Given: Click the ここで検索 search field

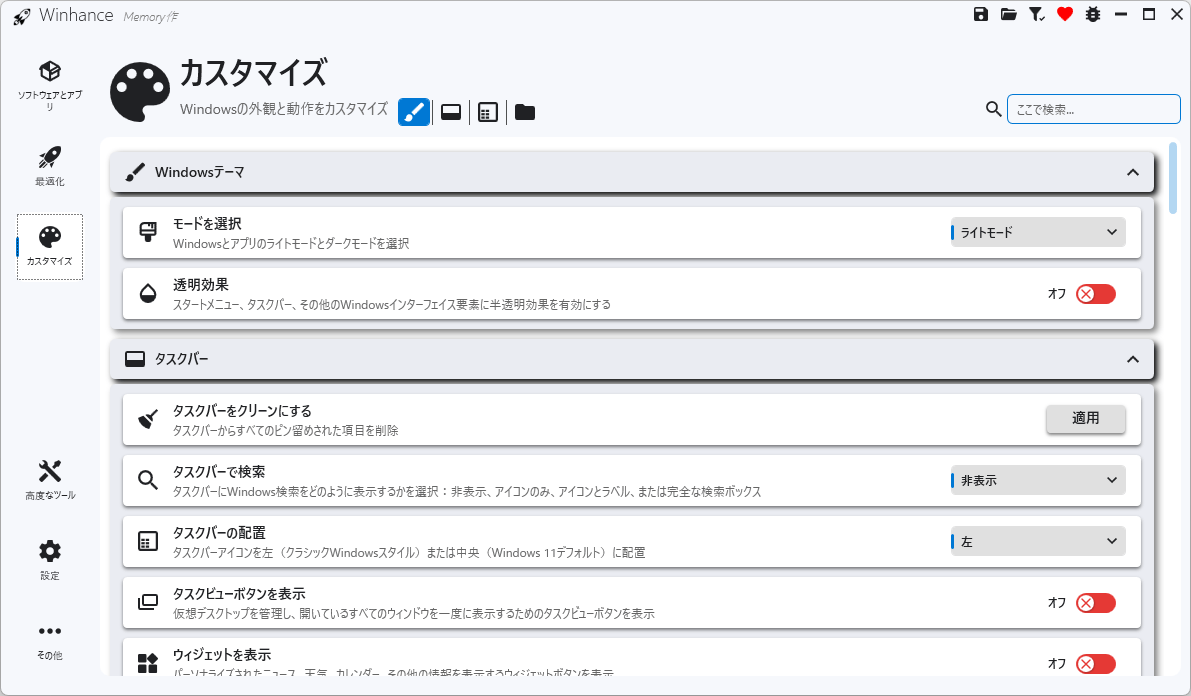Looking at the screenshot, I should [1093, 109].
